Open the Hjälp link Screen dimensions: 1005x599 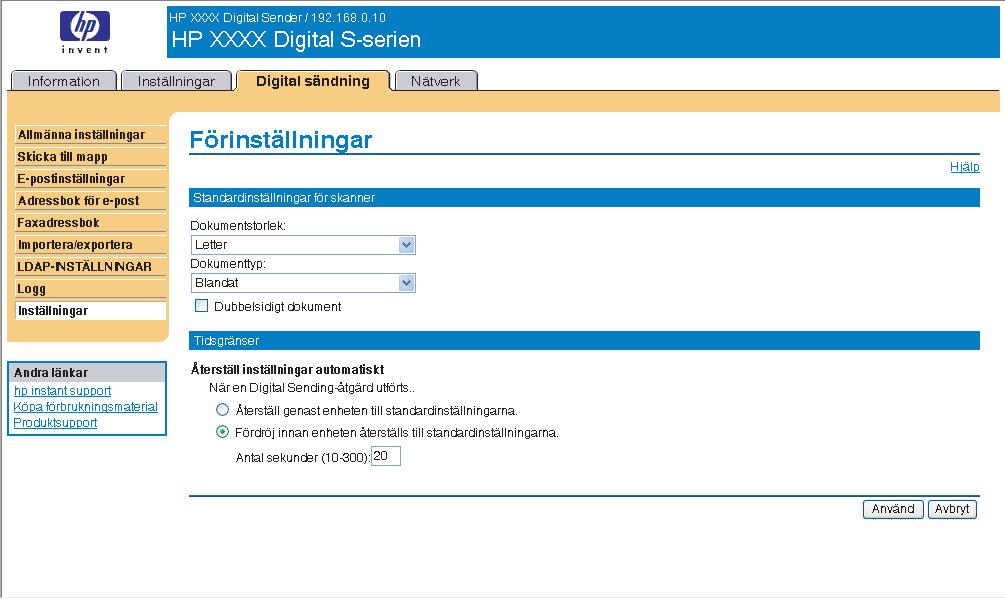point(965,167)
